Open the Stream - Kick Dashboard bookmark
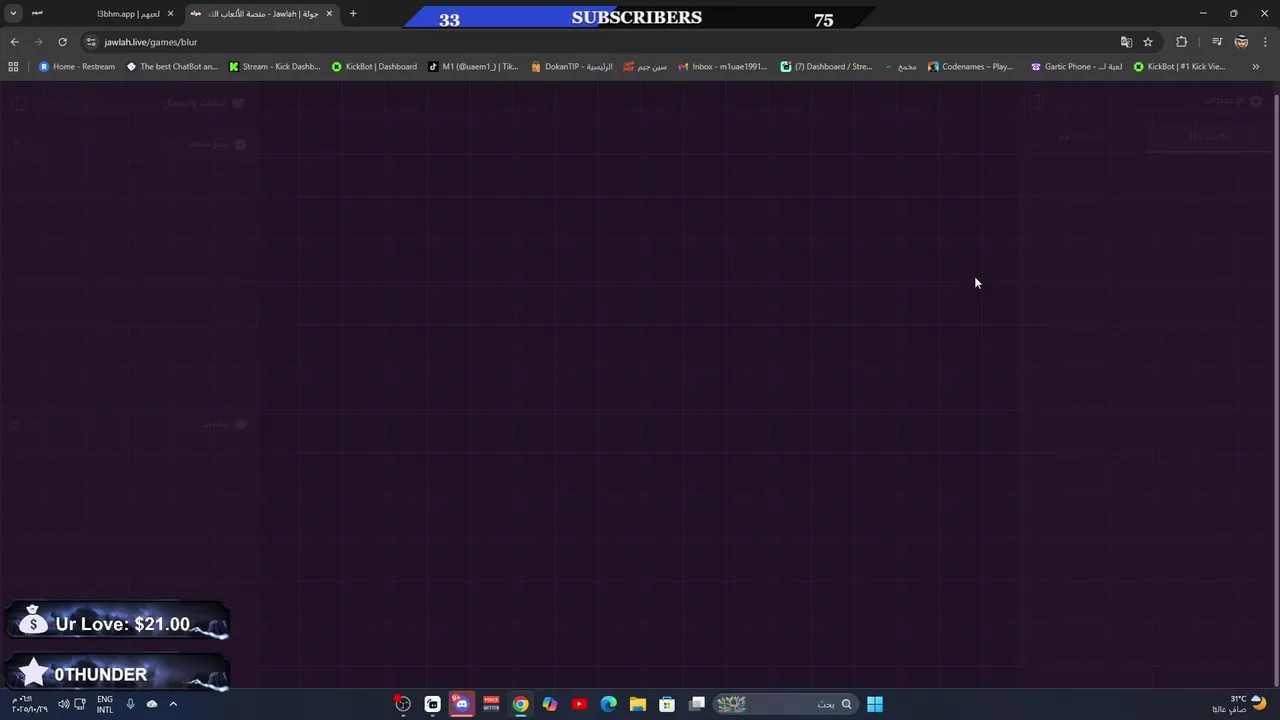 (275, 67)
